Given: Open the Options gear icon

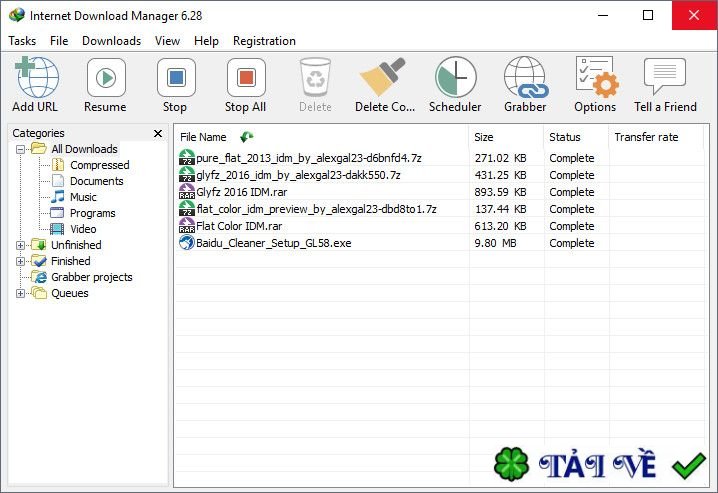Looking at the screenshot, I should (x=597, y=77).
